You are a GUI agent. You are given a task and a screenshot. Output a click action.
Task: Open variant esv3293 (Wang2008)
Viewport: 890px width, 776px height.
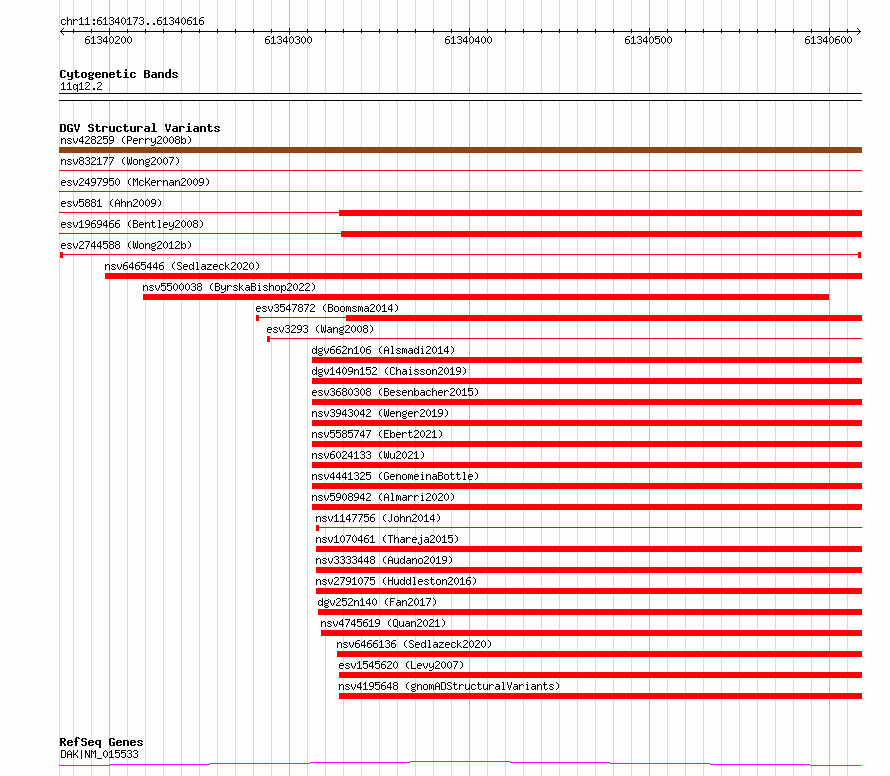320,329
